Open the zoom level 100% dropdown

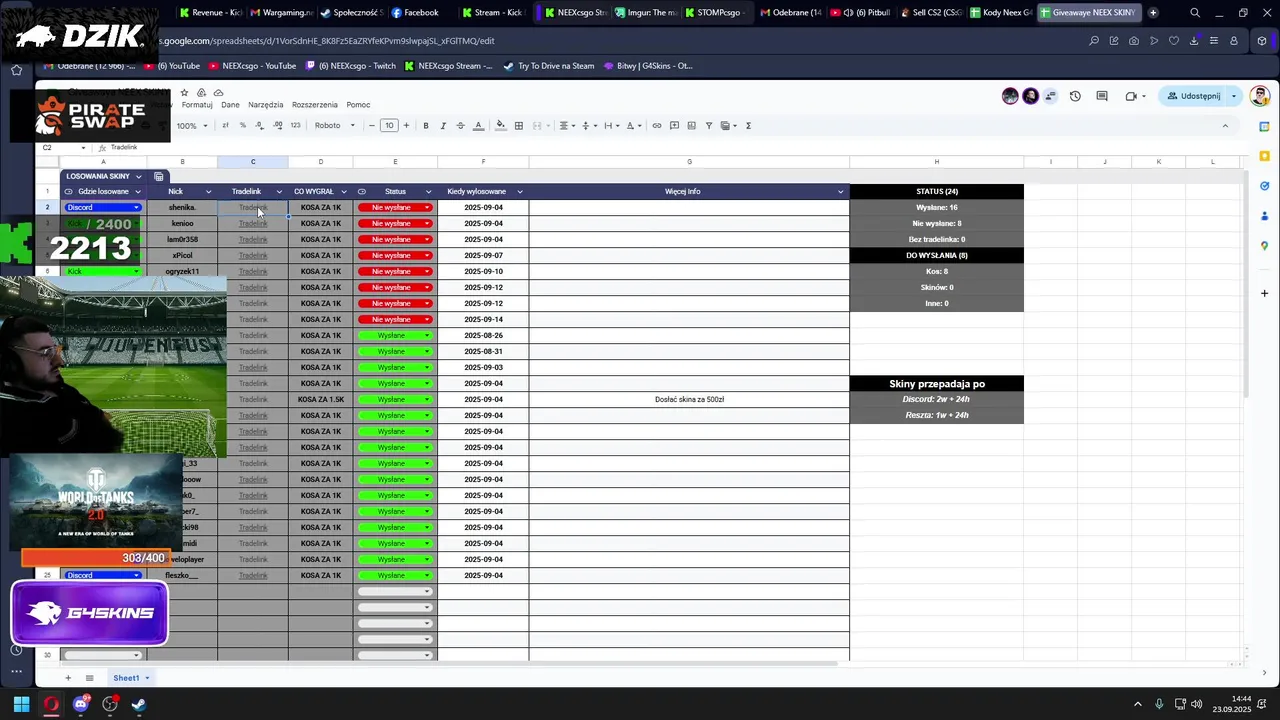coord(192,126)
